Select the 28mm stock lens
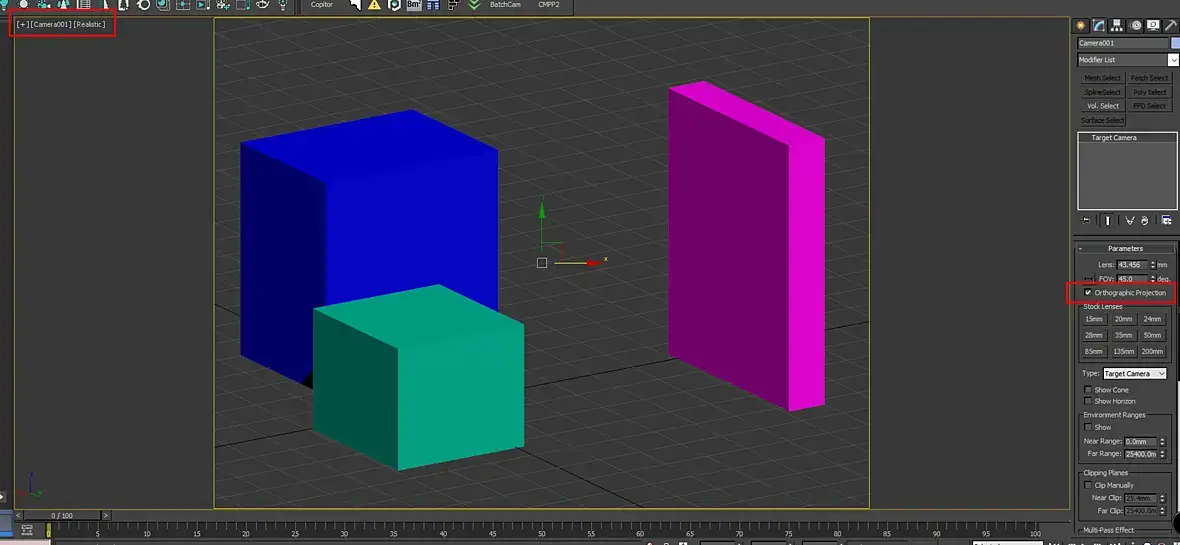The width and height of the screenshot is (1180, 545). (x=1093, y=336)
